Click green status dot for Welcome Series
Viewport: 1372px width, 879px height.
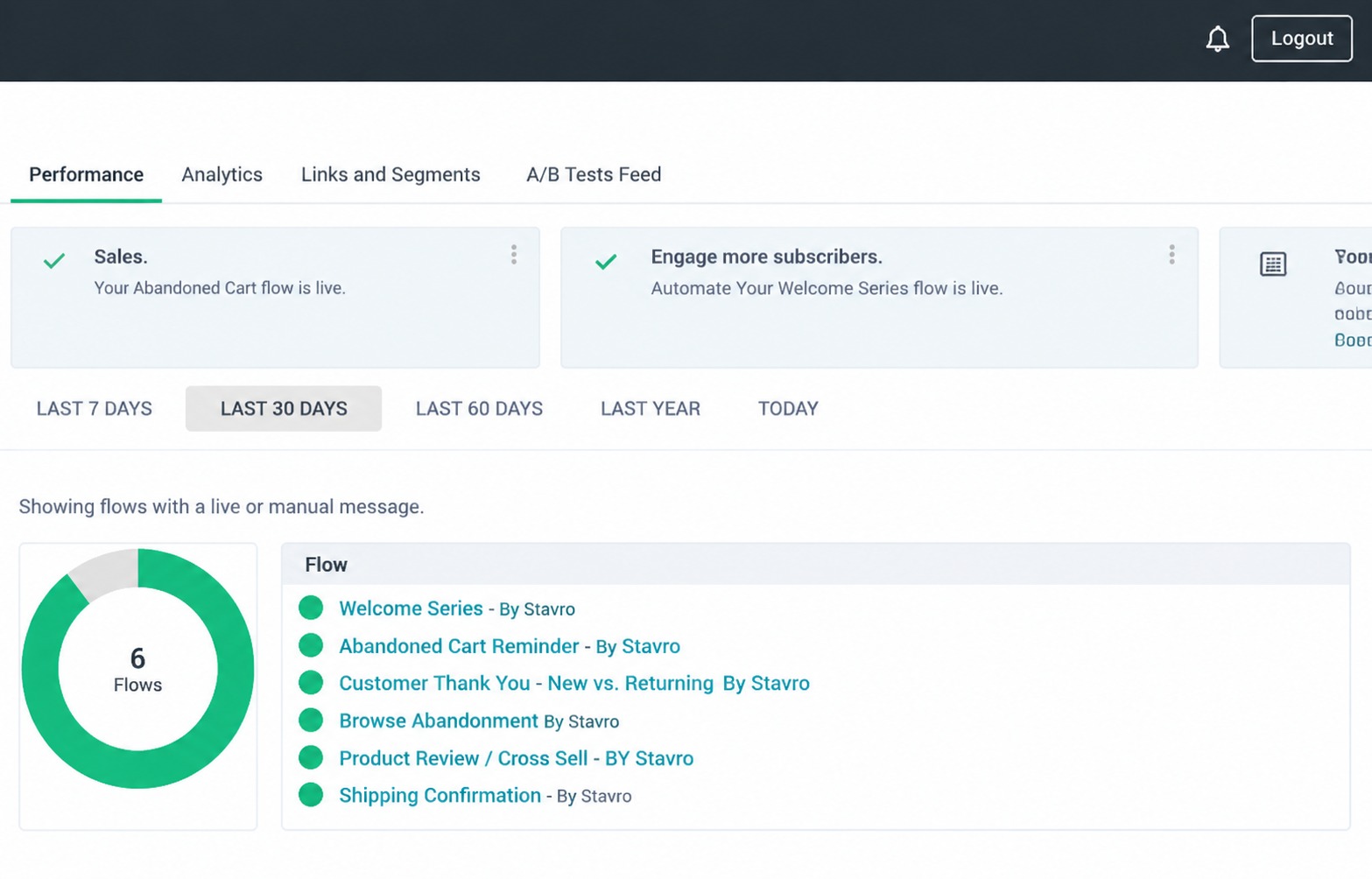coord(311,608)
